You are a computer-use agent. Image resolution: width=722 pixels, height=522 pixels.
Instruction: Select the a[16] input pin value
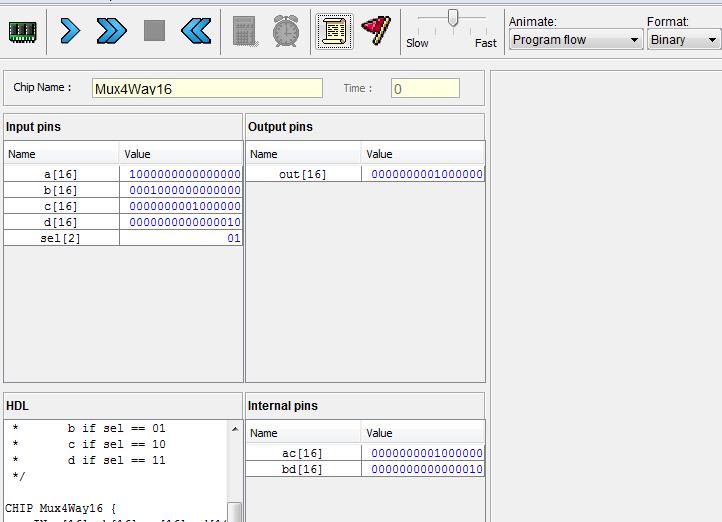pos(184,174)
